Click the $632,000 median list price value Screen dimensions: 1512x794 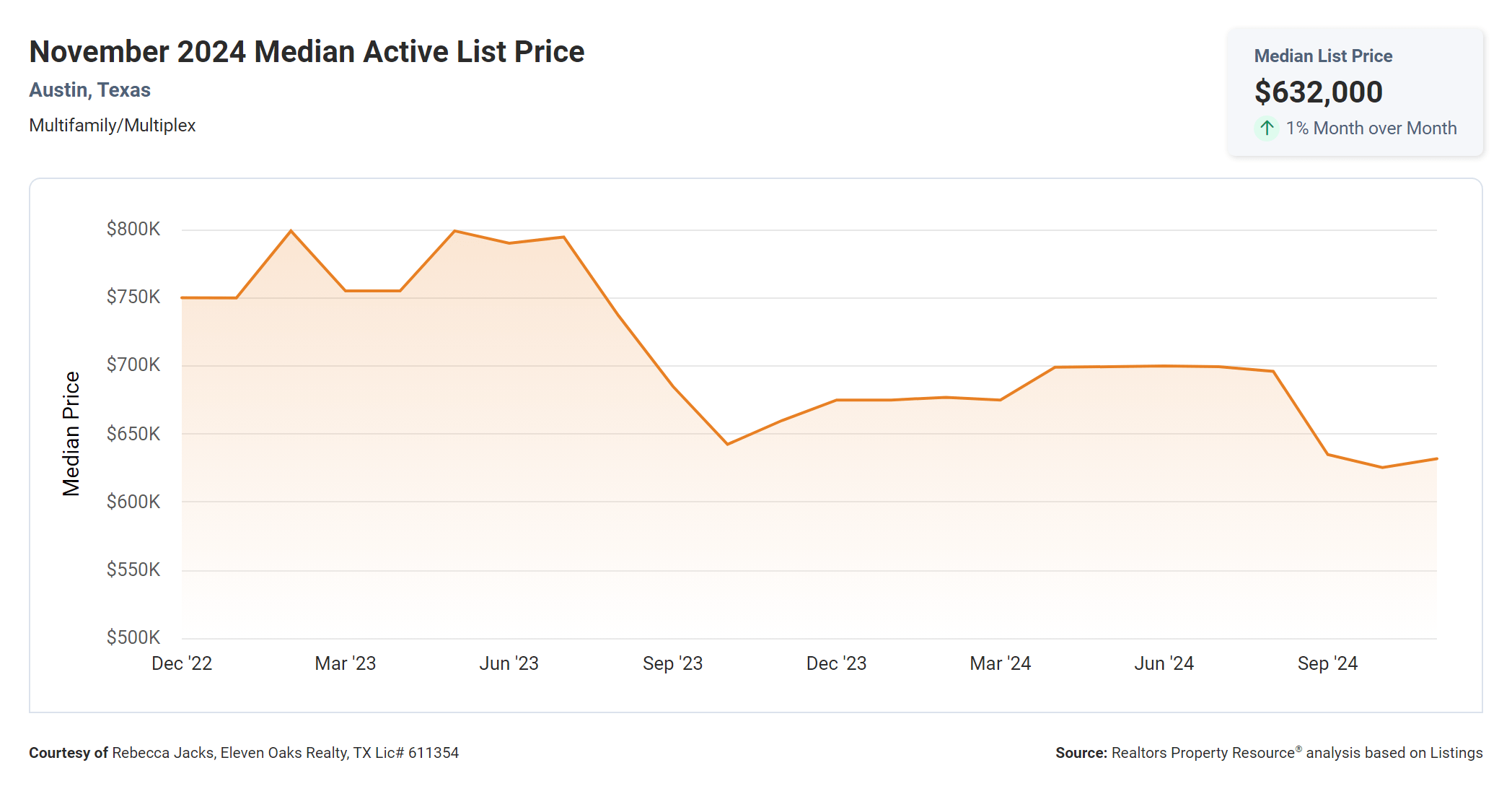pyautogui.click(x=1318, y=92)
